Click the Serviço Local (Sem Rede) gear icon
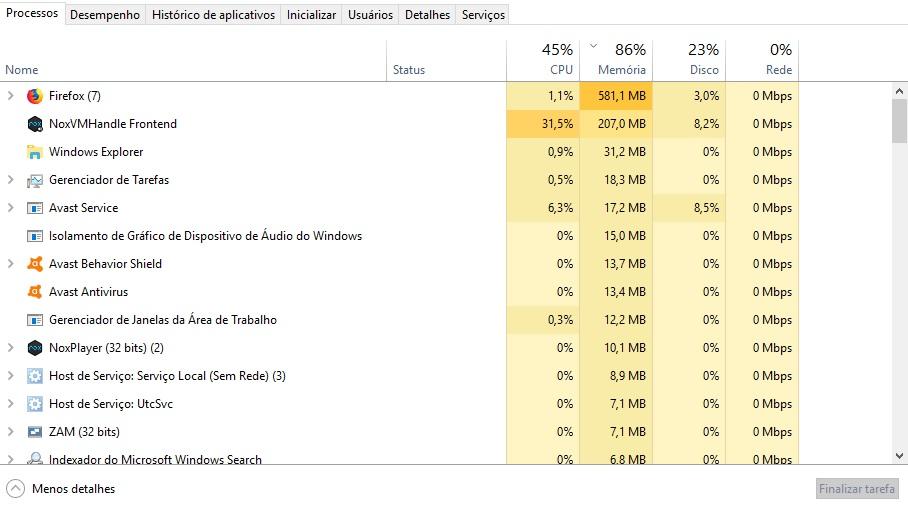Image resolution: width=908 pixels, height=513 pixels. 35,376
